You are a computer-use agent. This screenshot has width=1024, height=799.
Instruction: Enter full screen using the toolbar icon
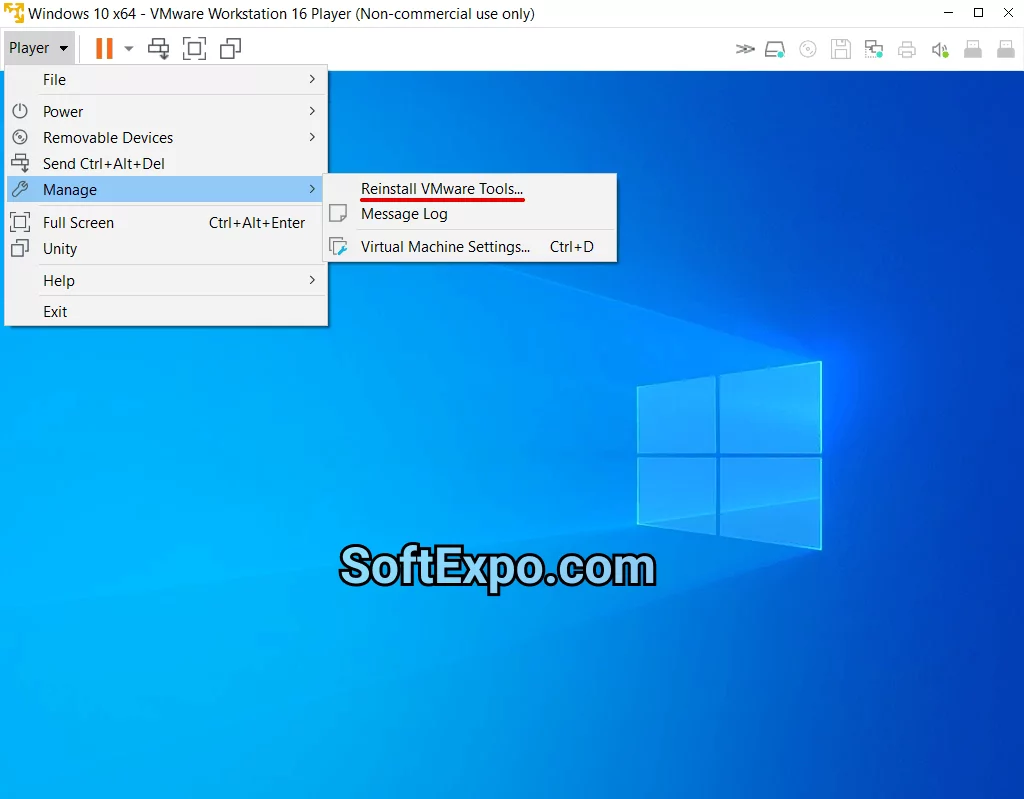tap(194, 48)
